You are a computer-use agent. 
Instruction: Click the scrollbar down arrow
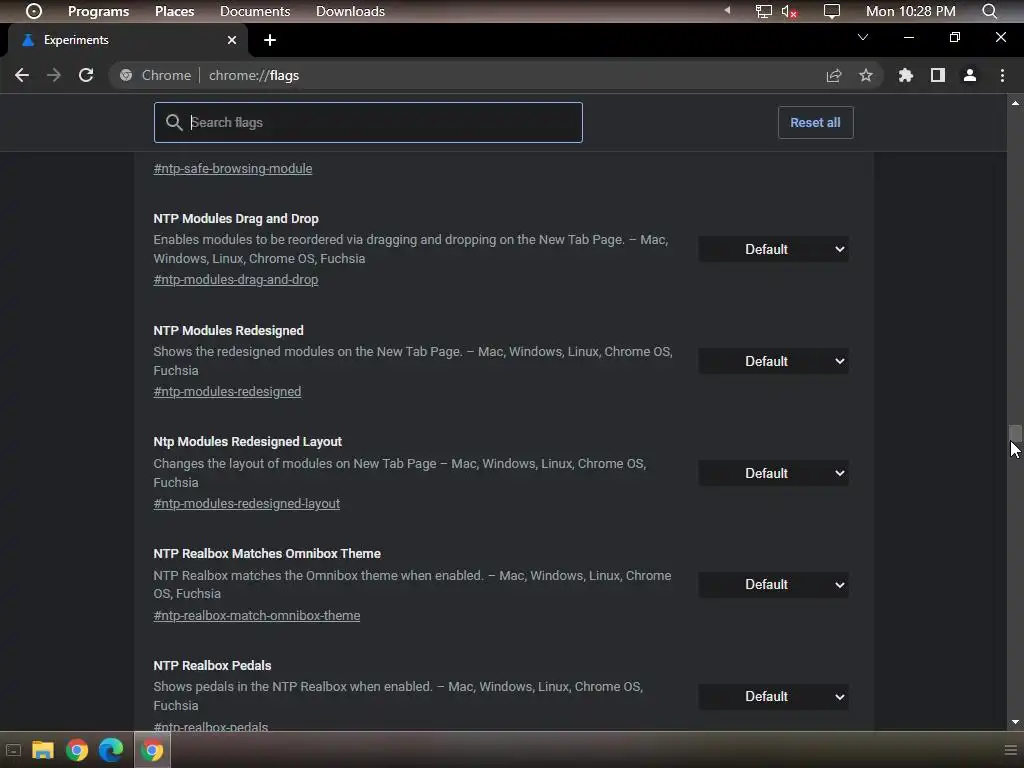click(1015, 722)
